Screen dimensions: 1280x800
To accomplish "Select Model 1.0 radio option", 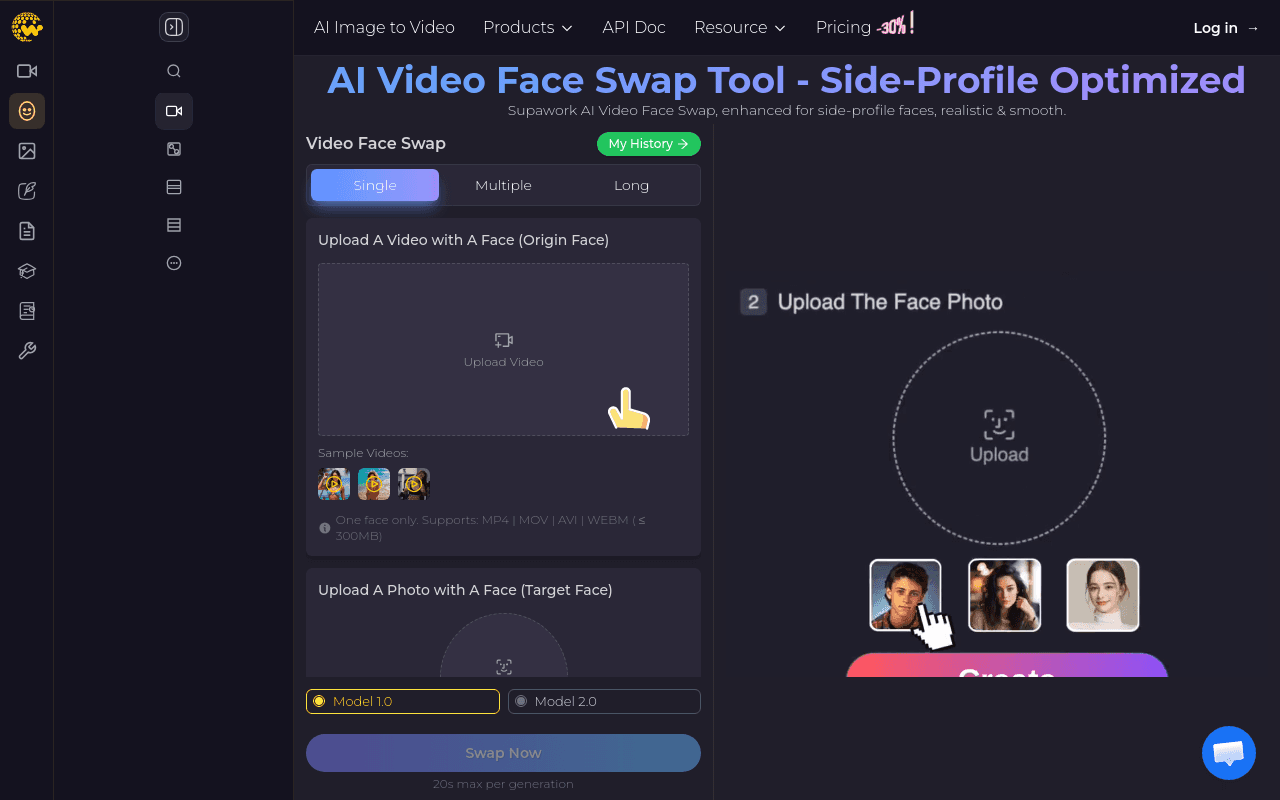I will coord(403,701).
